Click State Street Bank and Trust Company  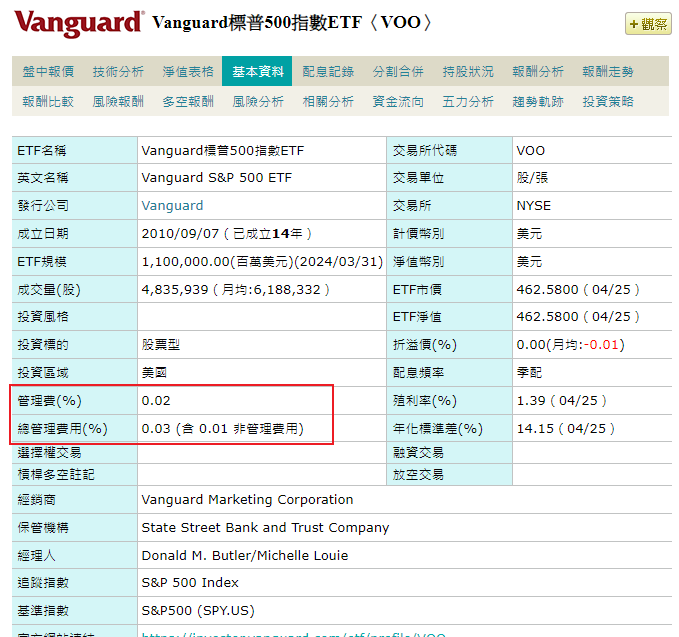pos(265,527)
